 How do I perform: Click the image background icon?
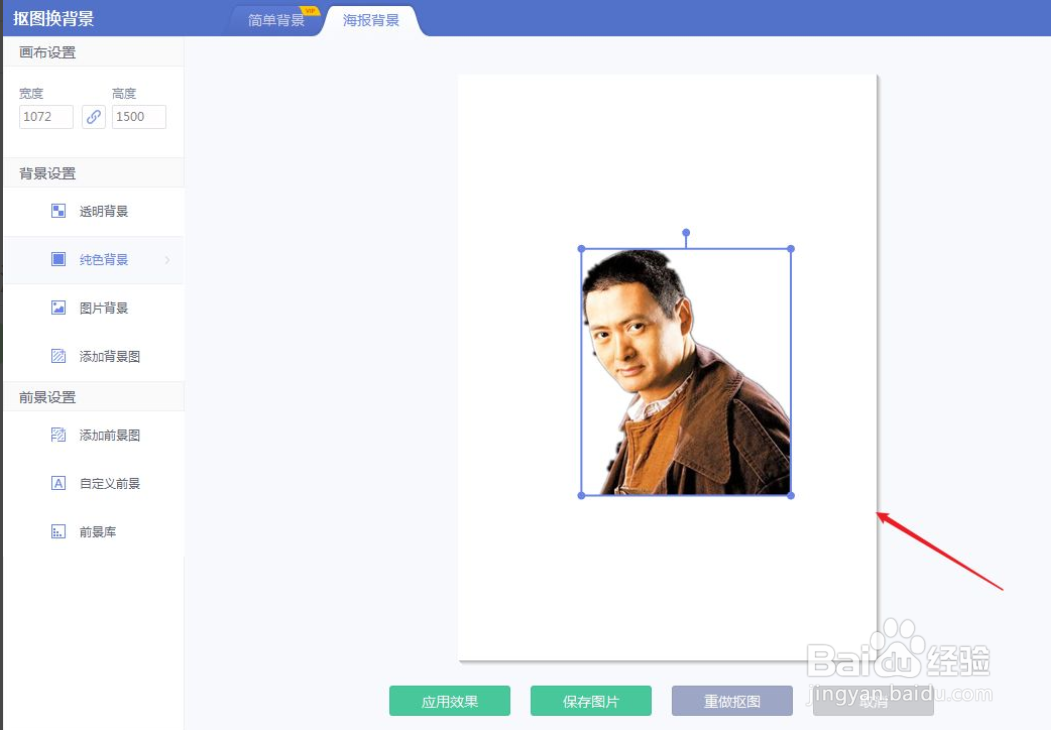(x=58, y=308)
